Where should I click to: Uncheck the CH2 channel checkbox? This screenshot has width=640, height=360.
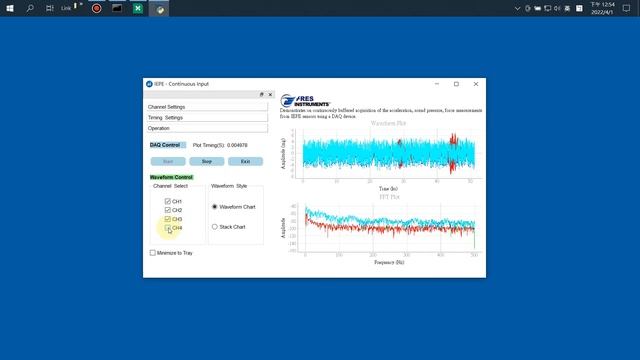(x=168, y=210)
